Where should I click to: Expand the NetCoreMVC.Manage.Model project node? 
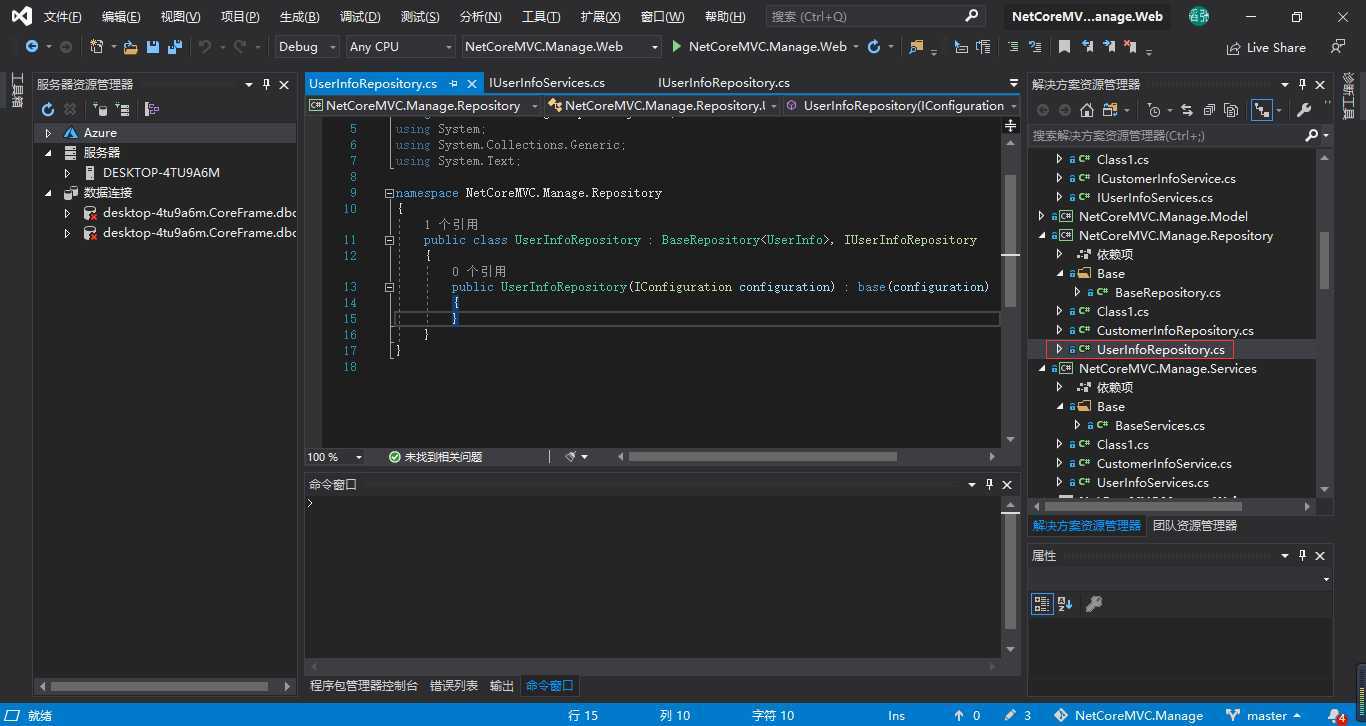point(1042,216)
